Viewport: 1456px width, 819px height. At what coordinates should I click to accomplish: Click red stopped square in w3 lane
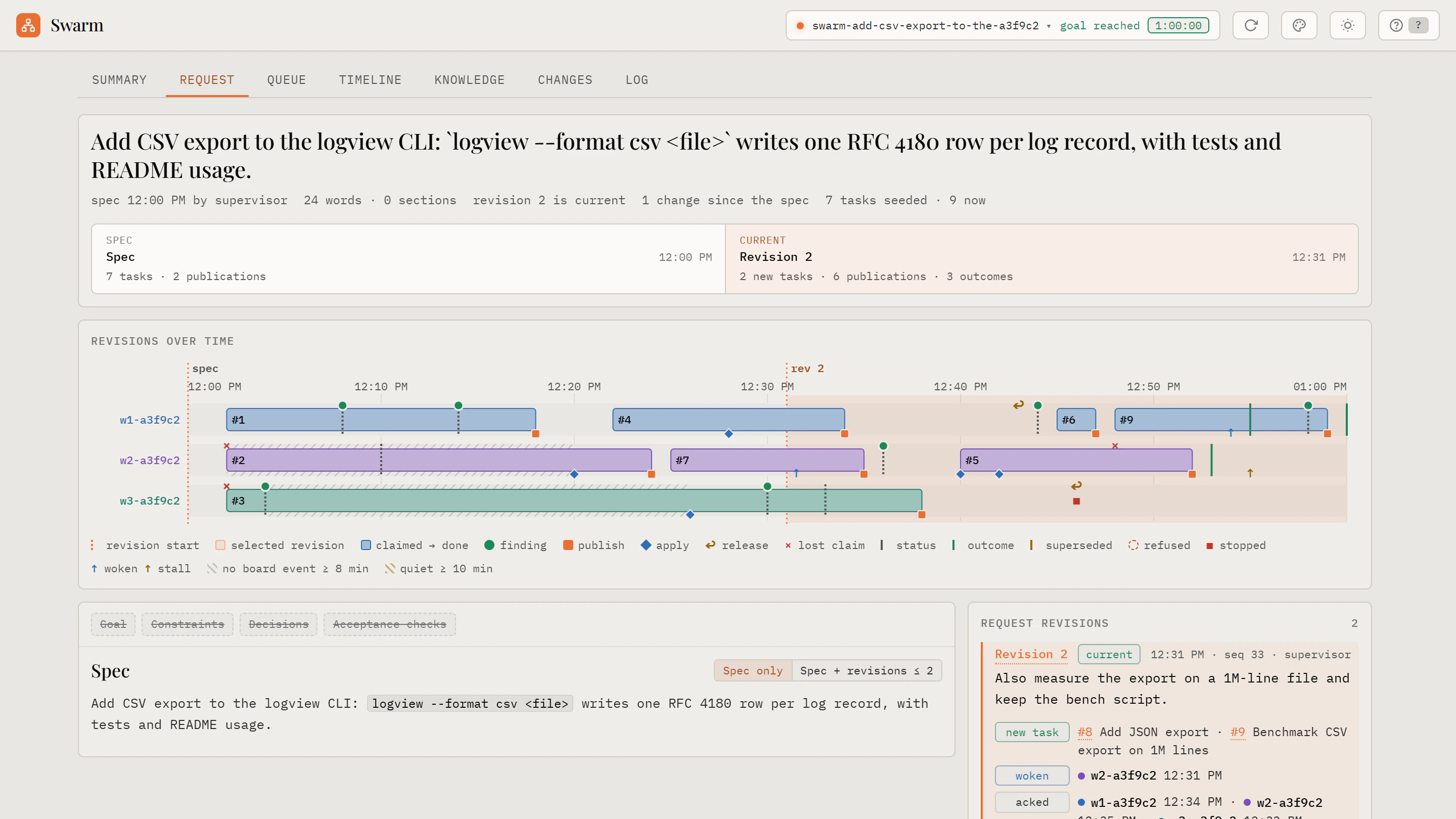[1076, 502]
